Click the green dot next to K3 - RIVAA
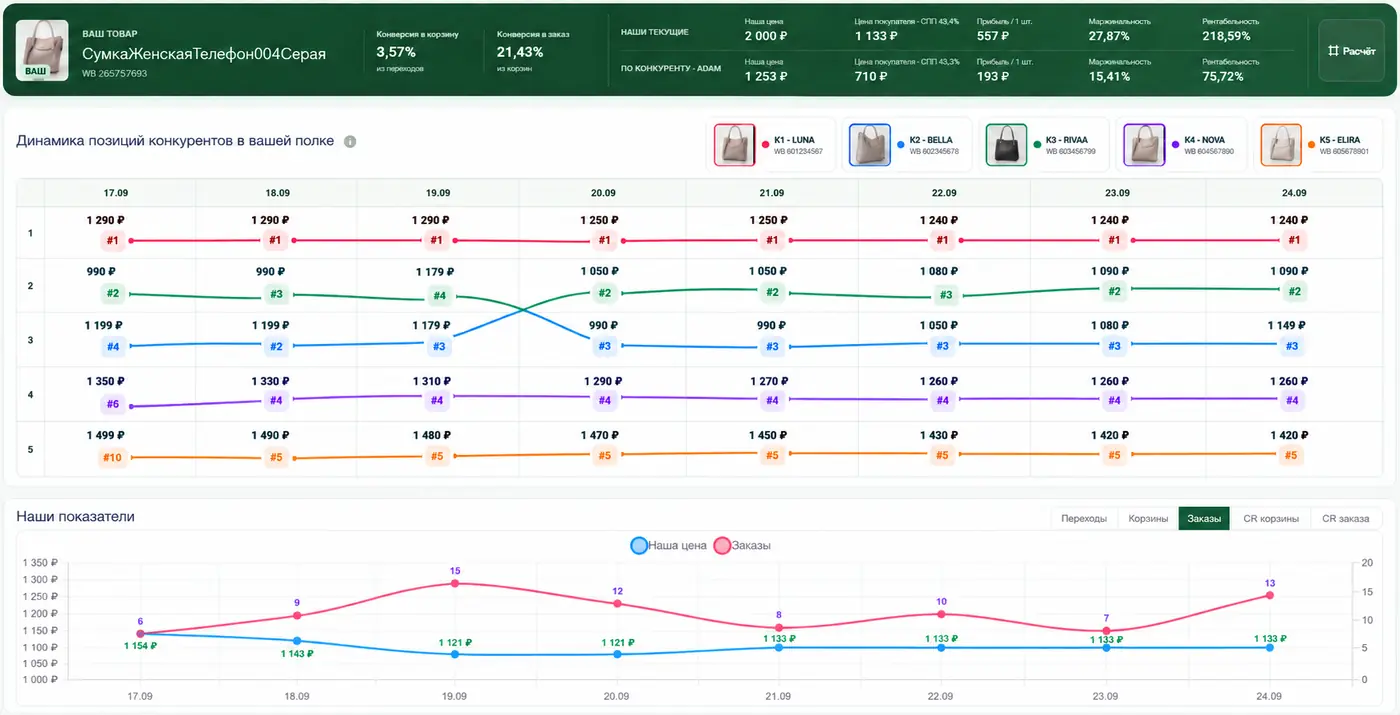Screen dimensions: 1400x715 (1037, 145)
